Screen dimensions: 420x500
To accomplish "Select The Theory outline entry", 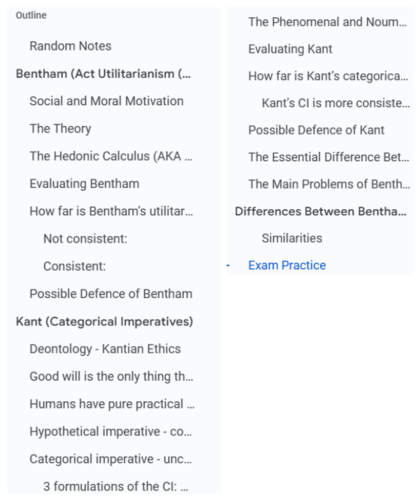I will tap(60, 129).
